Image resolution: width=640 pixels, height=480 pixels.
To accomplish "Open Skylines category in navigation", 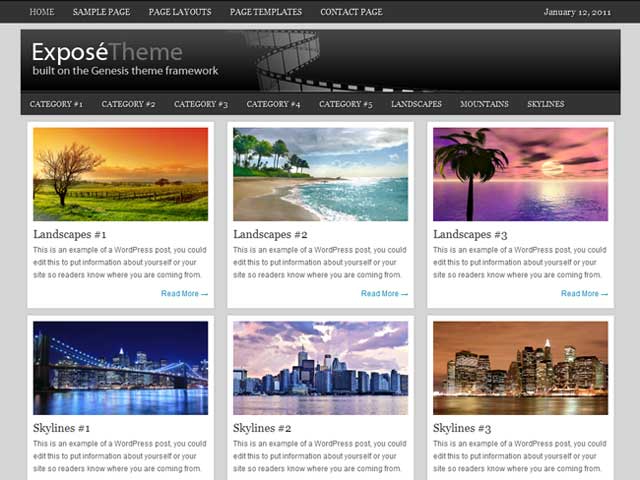I will (546, 104).
